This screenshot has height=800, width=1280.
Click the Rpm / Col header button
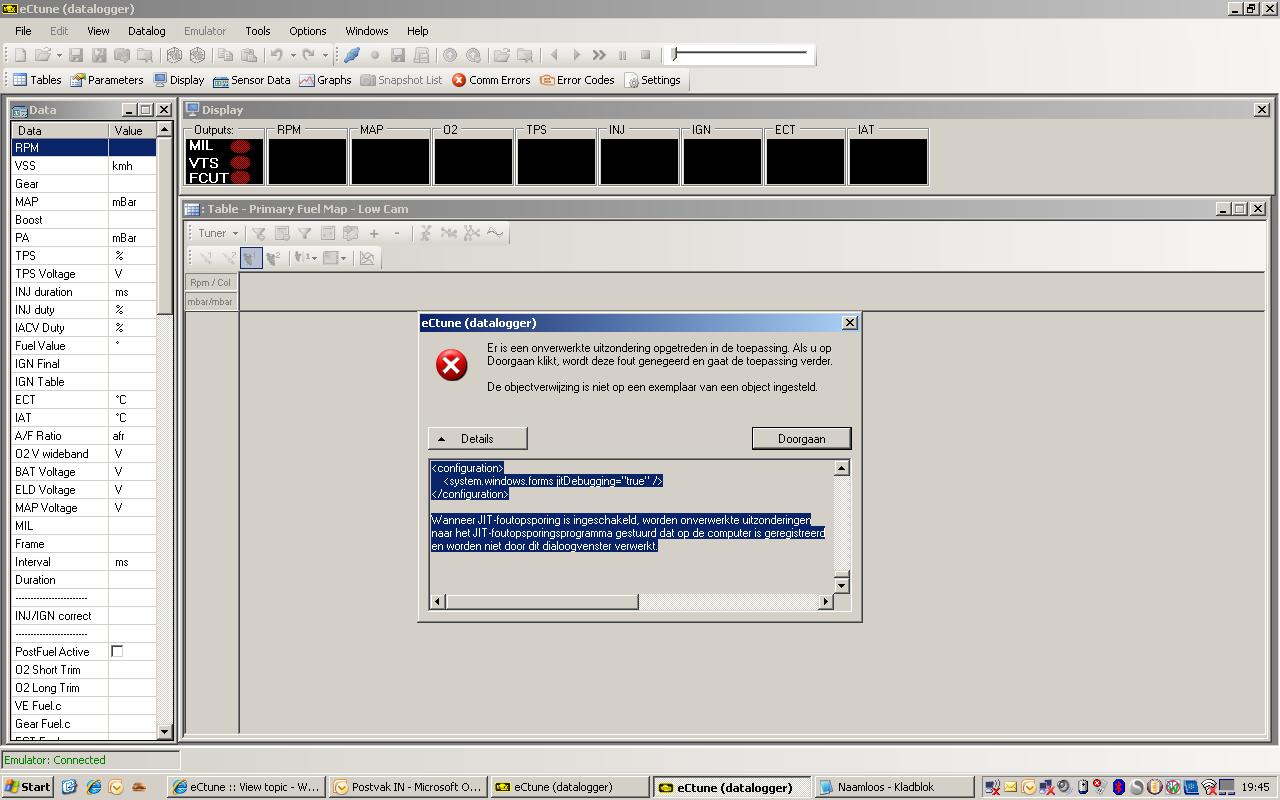[211, 282]
